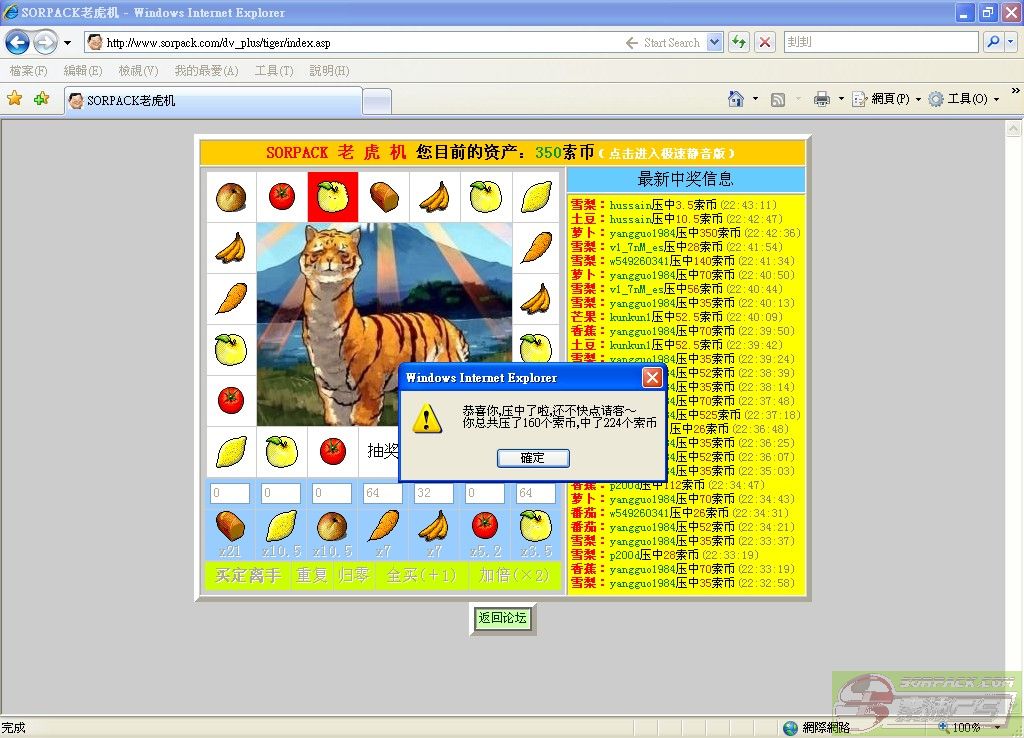Open the 我的最愛(A) Favorites menu
Image resolution: width=1024 pixels, height=738 pixels.
[x=206, y=71]
